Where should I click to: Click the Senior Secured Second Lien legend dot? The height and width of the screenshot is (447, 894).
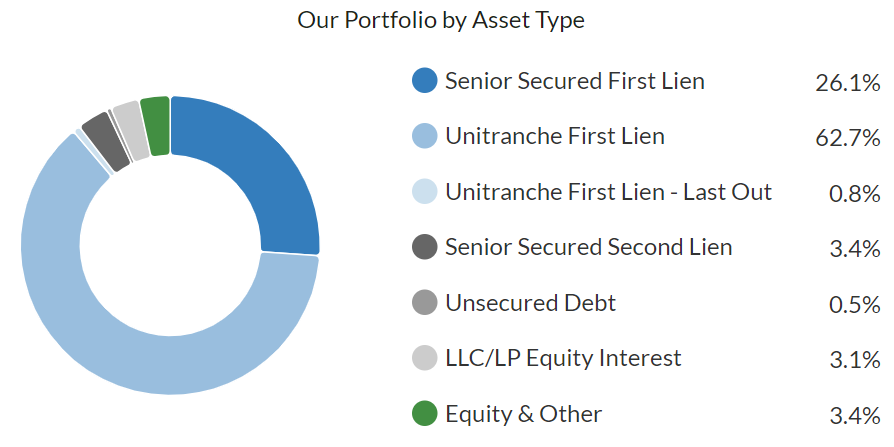425,247
